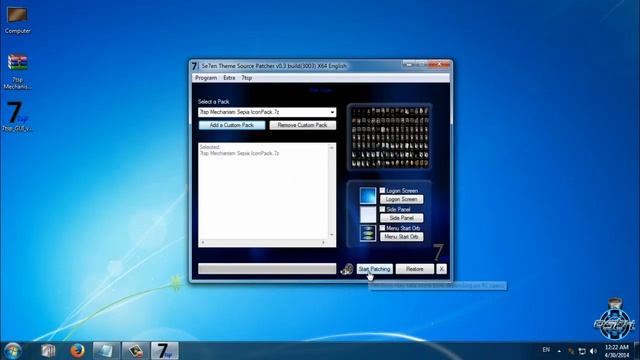
Task: Enable the Logon Screen checkbox
Action: 382,191
